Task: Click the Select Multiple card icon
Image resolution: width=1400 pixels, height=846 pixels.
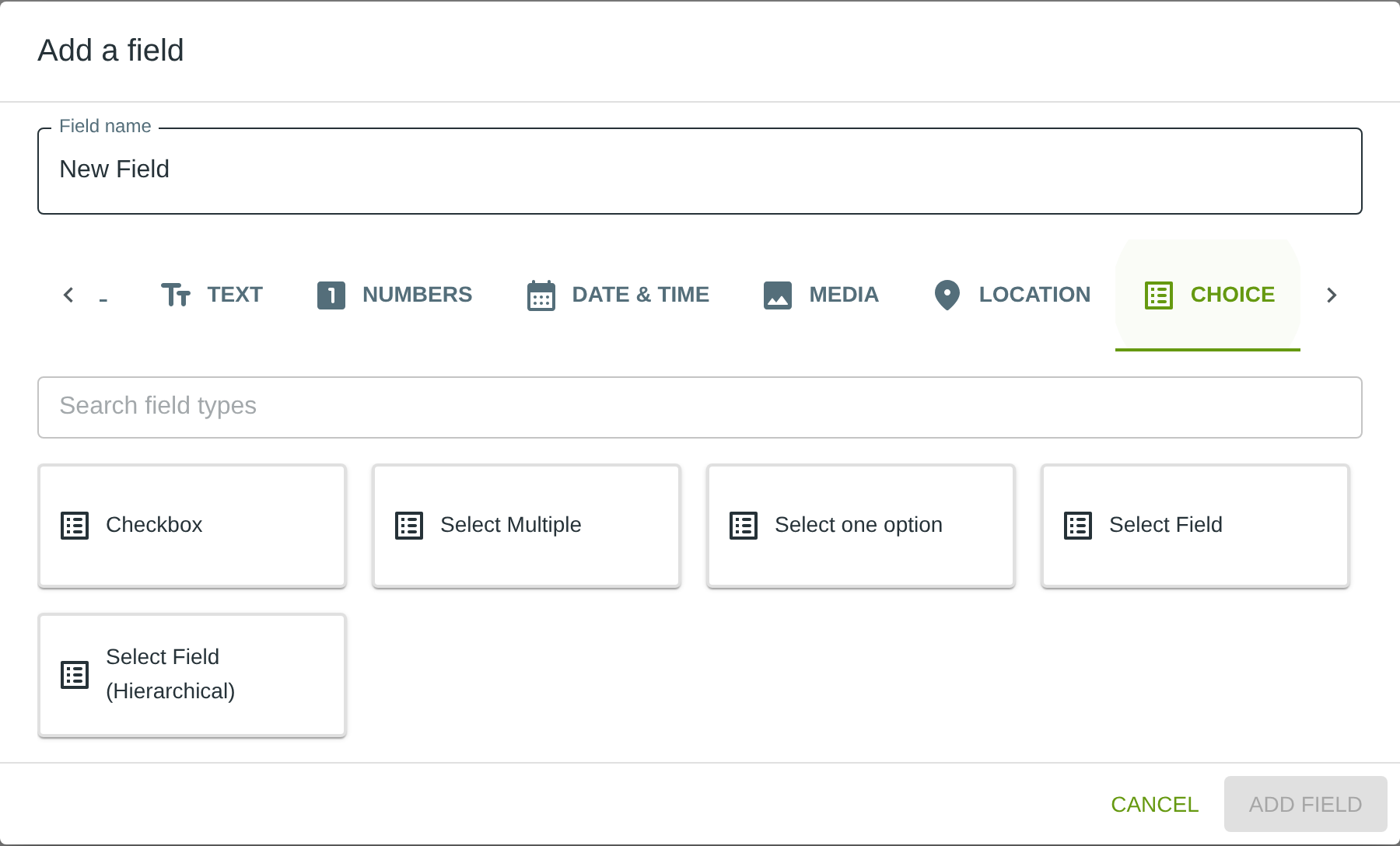Action: pos(409,526)
